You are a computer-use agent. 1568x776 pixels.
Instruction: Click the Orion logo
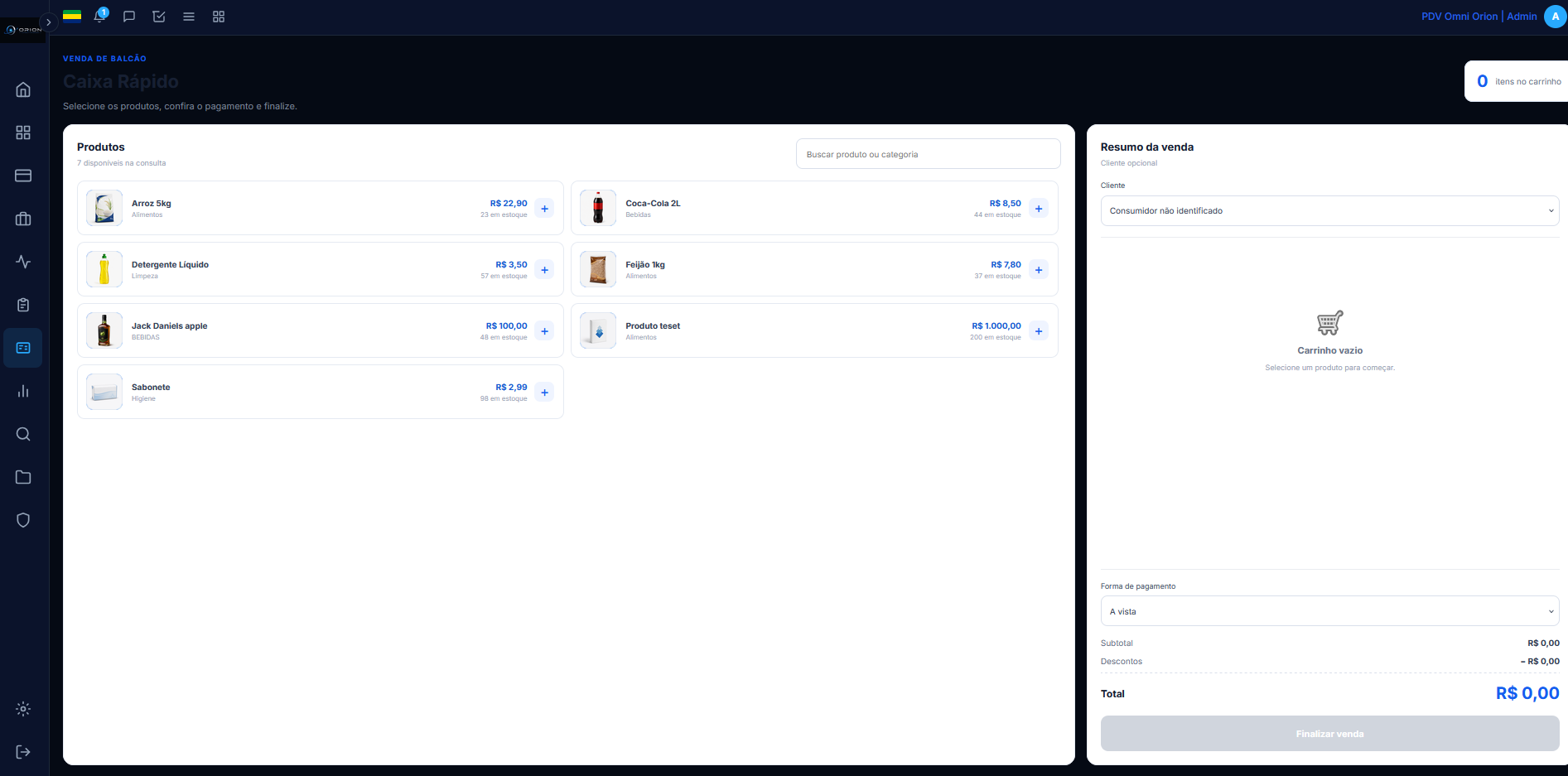click(23, 29)
